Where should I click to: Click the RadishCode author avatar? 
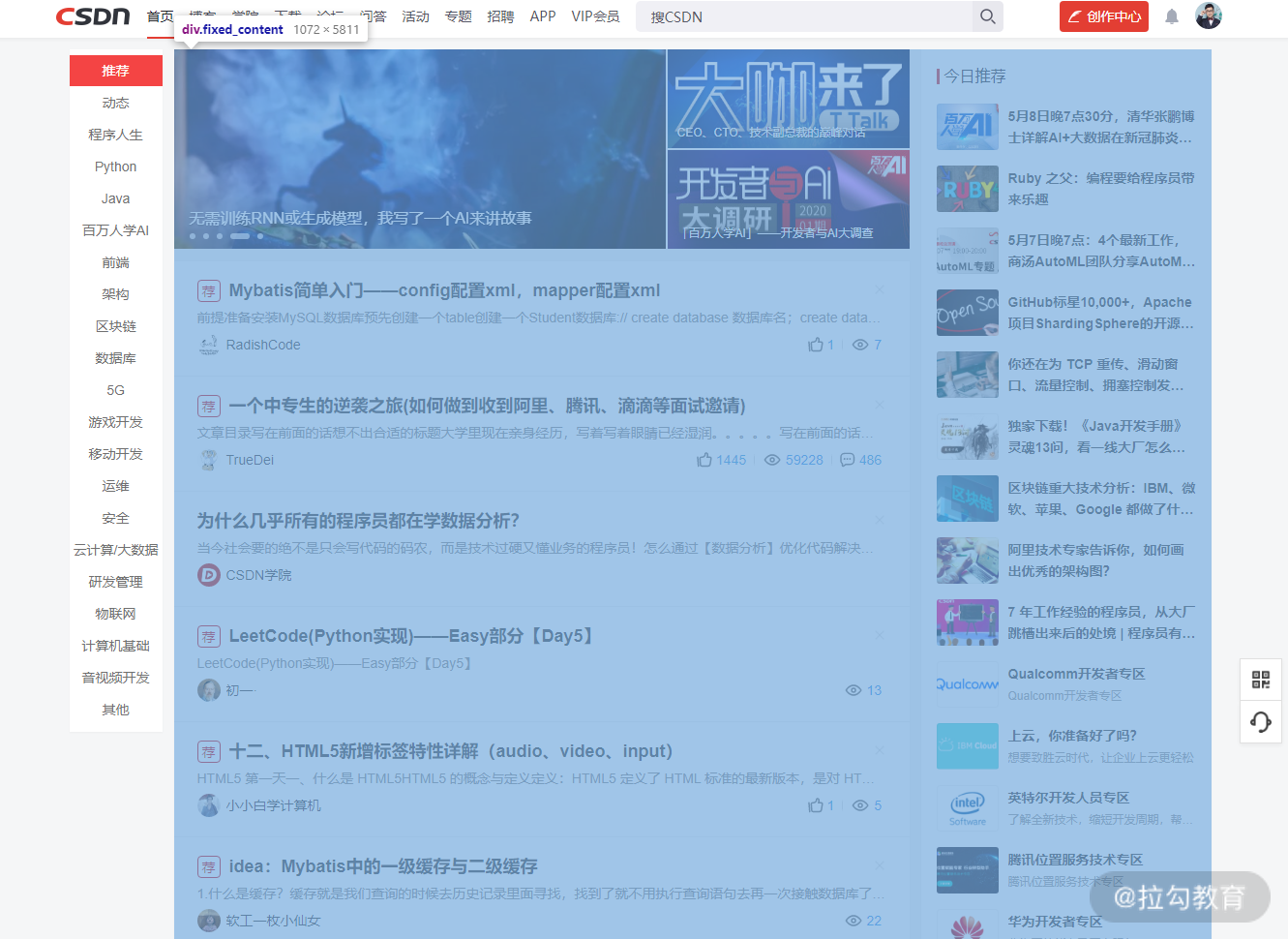tap(209, 345)
